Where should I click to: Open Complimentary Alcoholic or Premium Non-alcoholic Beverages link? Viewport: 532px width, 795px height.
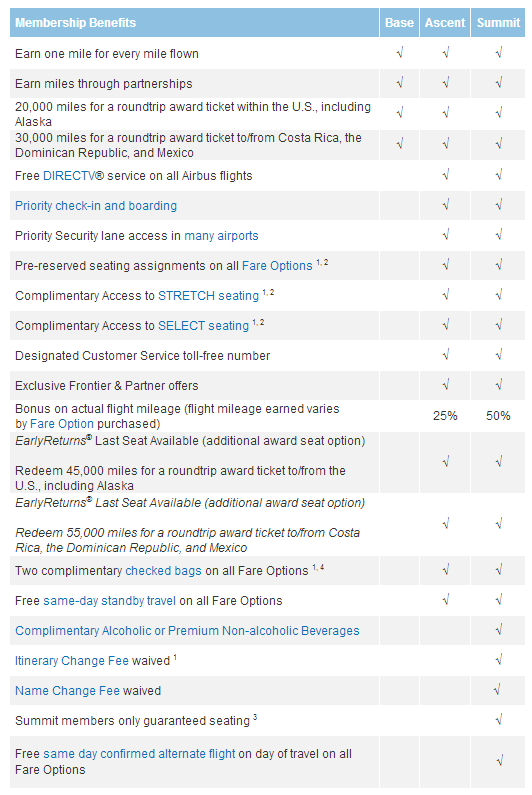187,631
